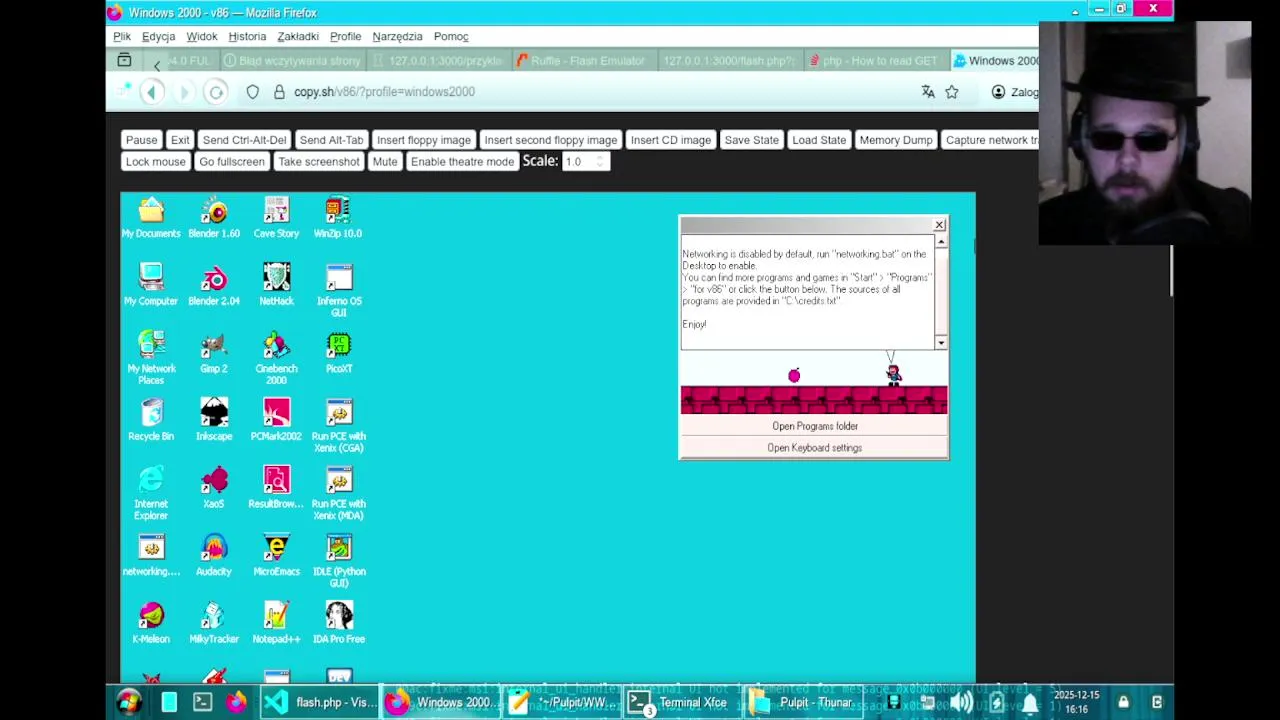
Task: Bookmark this page with star icon
Action: click(952, 92)
